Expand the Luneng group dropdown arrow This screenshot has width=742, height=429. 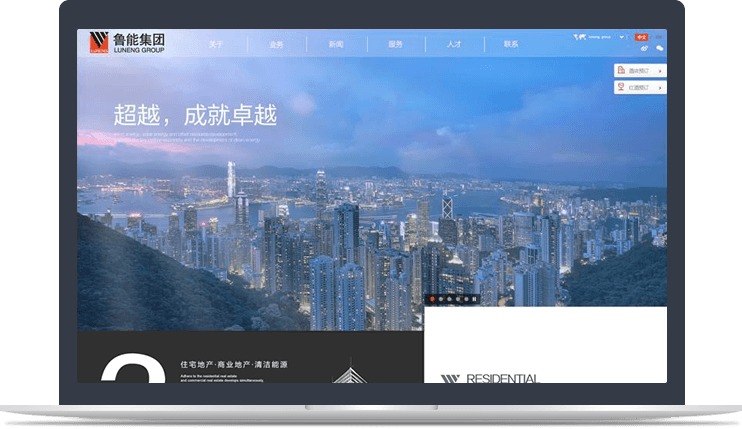(622, 37)
